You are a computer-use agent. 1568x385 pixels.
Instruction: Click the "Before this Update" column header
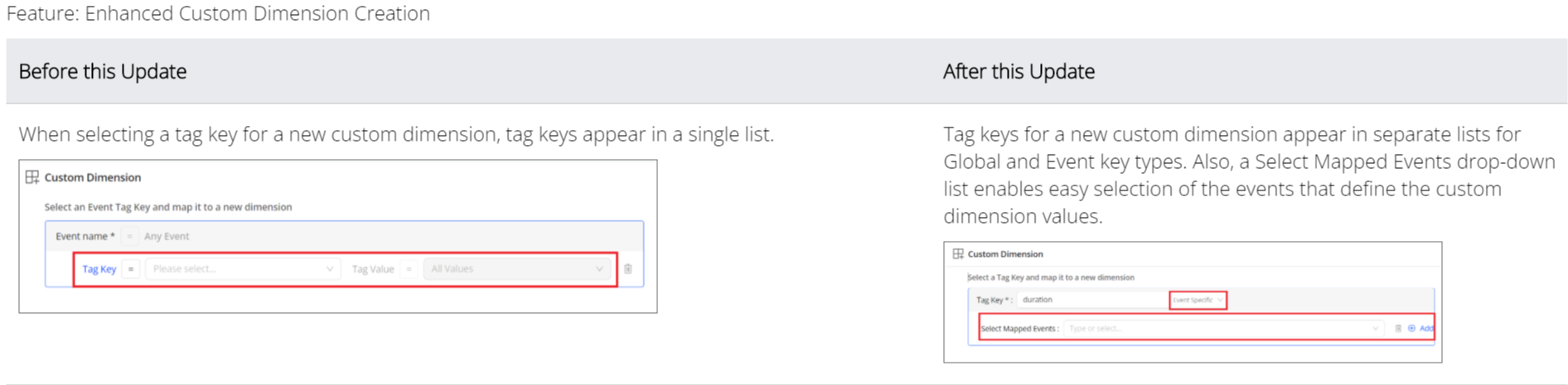pos(103,72)
